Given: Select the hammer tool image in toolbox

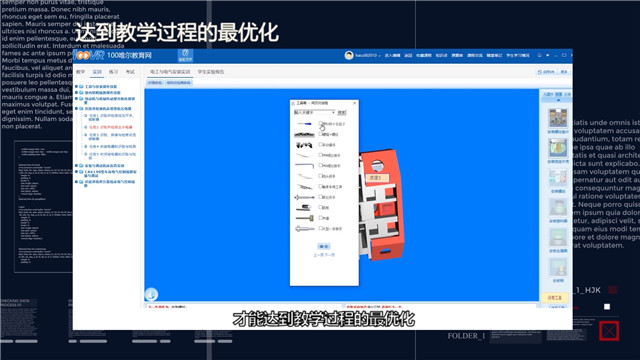Looking at the screenshot, I should [304, 218].
